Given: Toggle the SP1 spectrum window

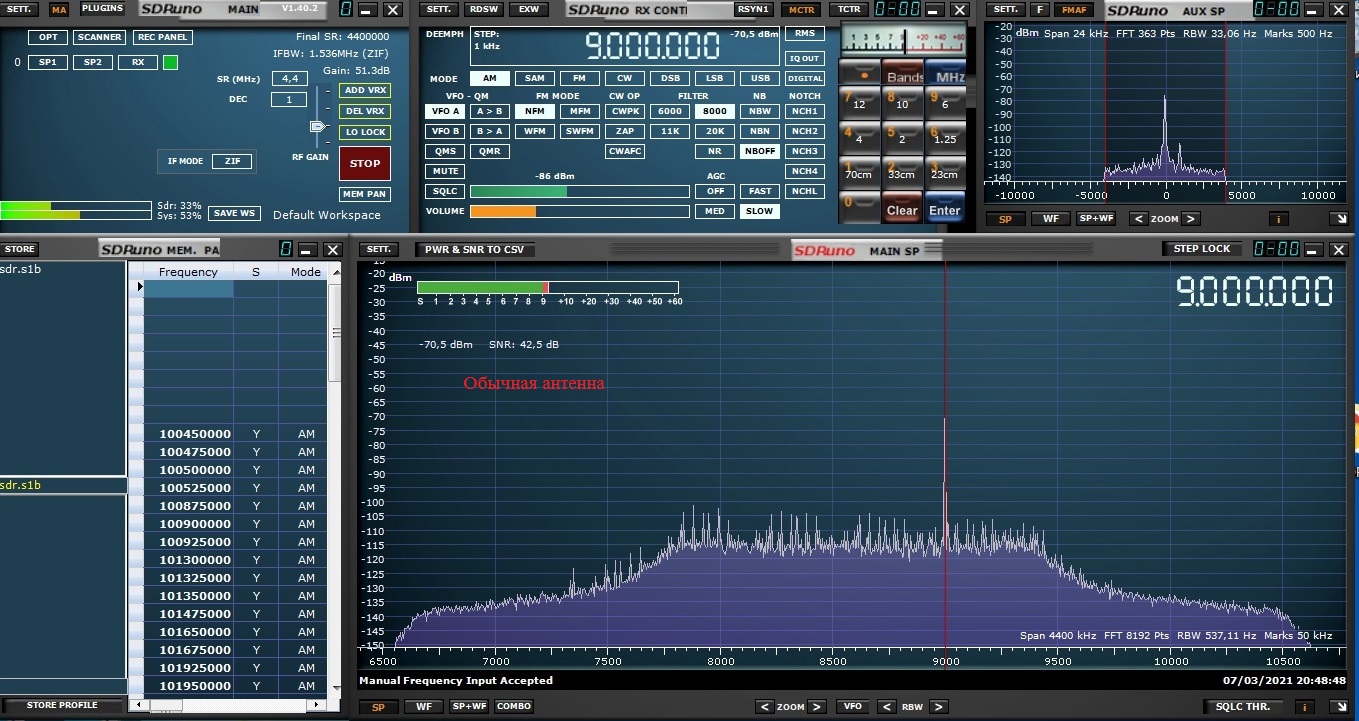Looking at the screenshot, I should [47, 62].
